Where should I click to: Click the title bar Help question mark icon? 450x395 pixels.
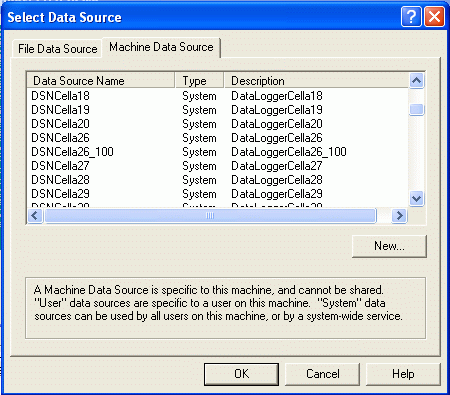pos(411,16)
